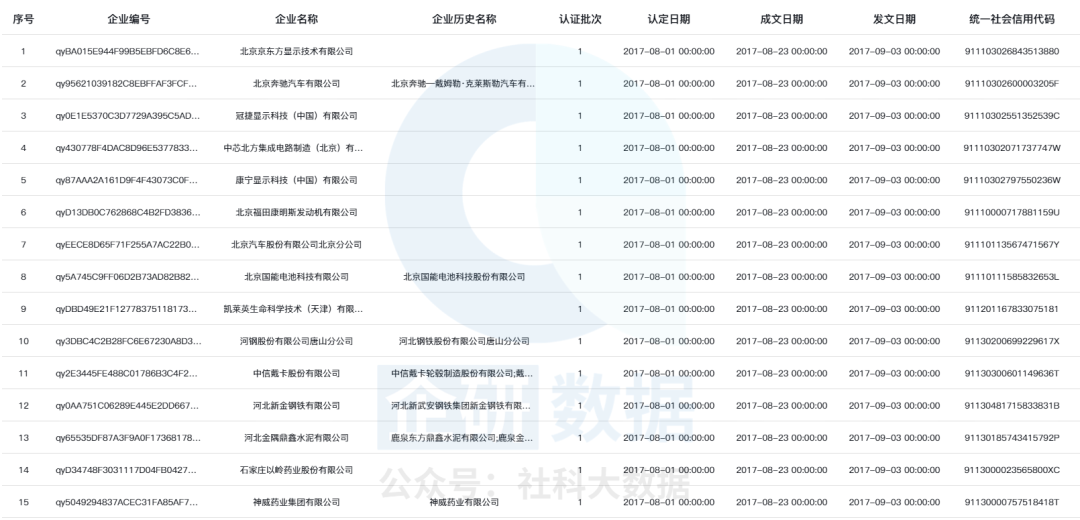1080x520 pixels.
Task: Select company name 河北金隅鼎鑫水泥有限公司
Action: point(296,438)
